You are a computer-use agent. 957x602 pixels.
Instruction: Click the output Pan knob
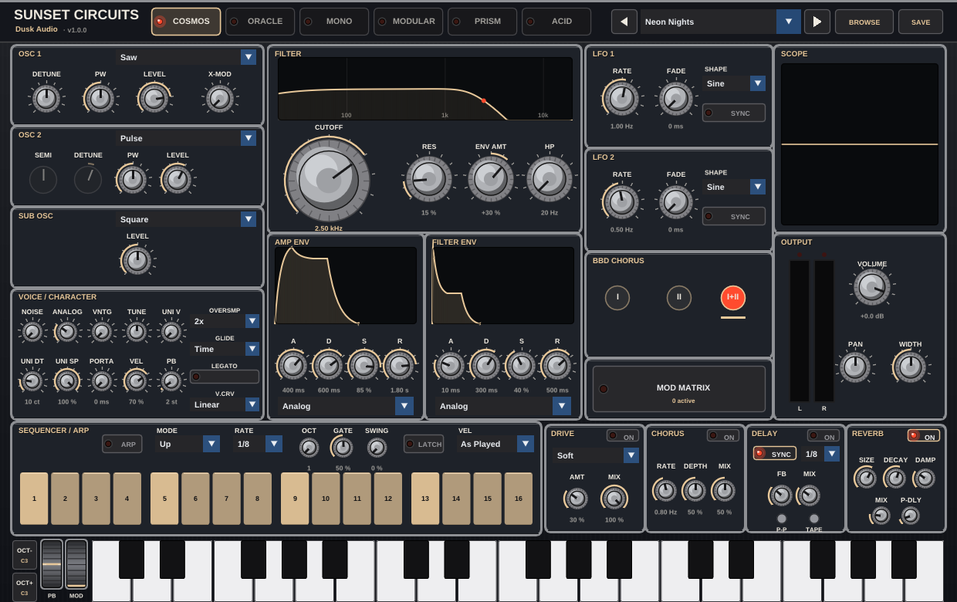tap(855, 367)
